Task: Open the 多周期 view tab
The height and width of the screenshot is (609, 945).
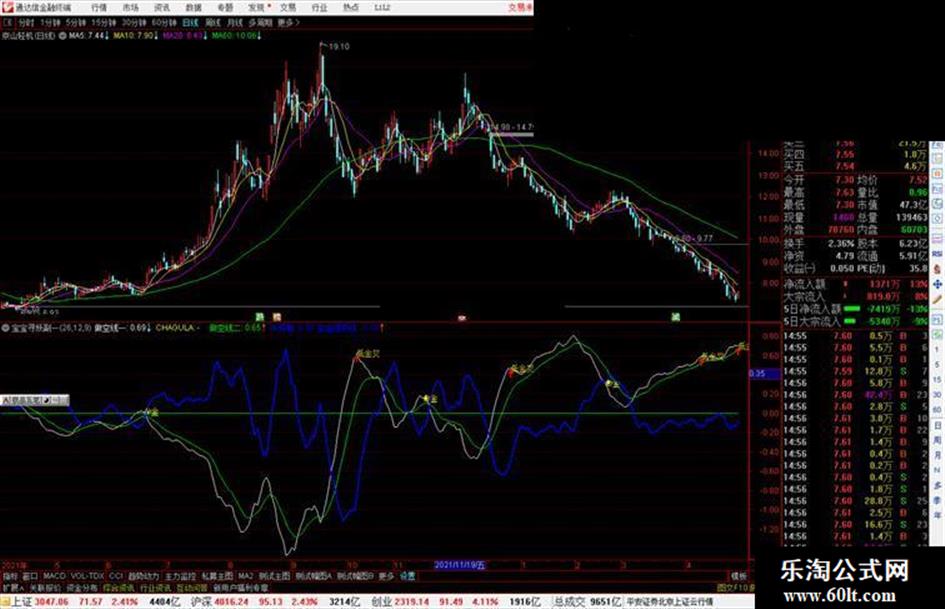Action: click(260, 22)
